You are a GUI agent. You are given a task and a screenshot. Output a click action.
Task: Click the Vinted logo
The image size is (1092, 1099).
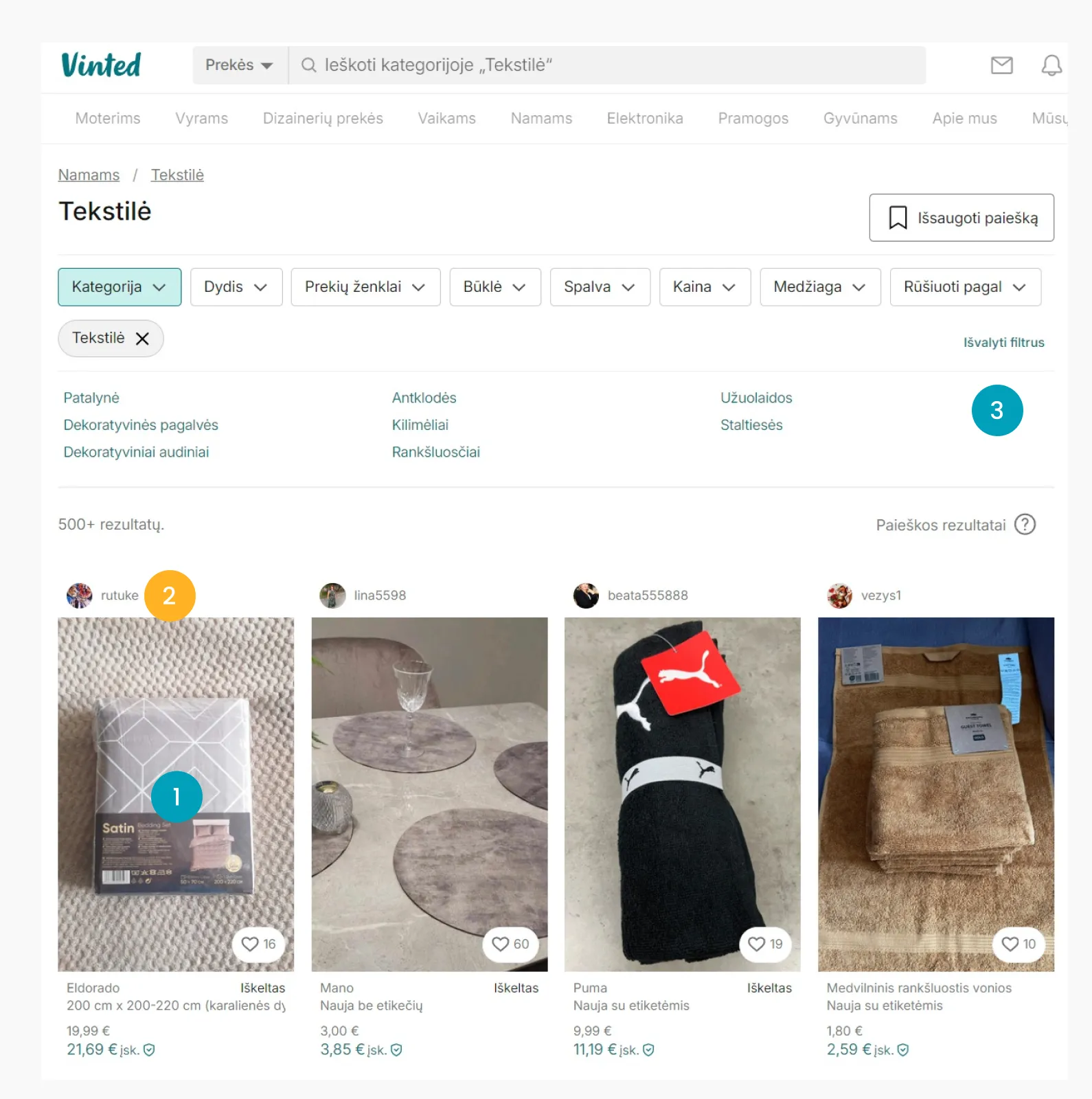coord(101,65)
